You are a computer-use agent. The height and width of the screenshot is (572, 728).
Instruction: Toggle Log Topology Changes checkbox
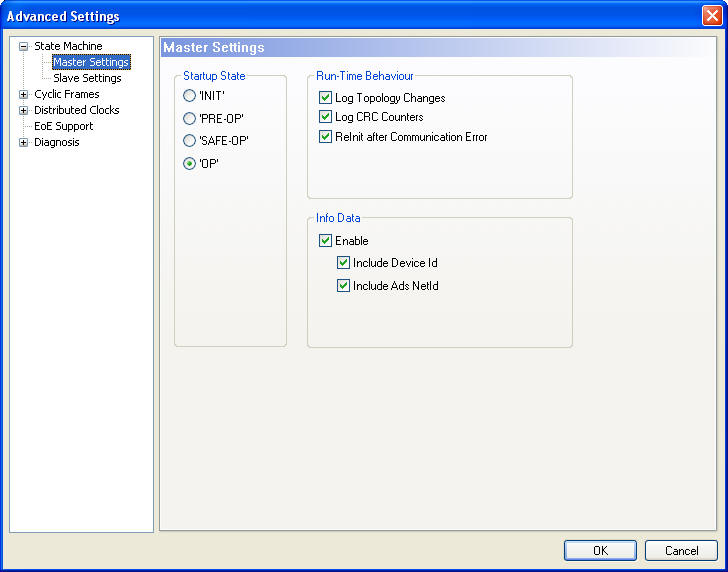325,98
